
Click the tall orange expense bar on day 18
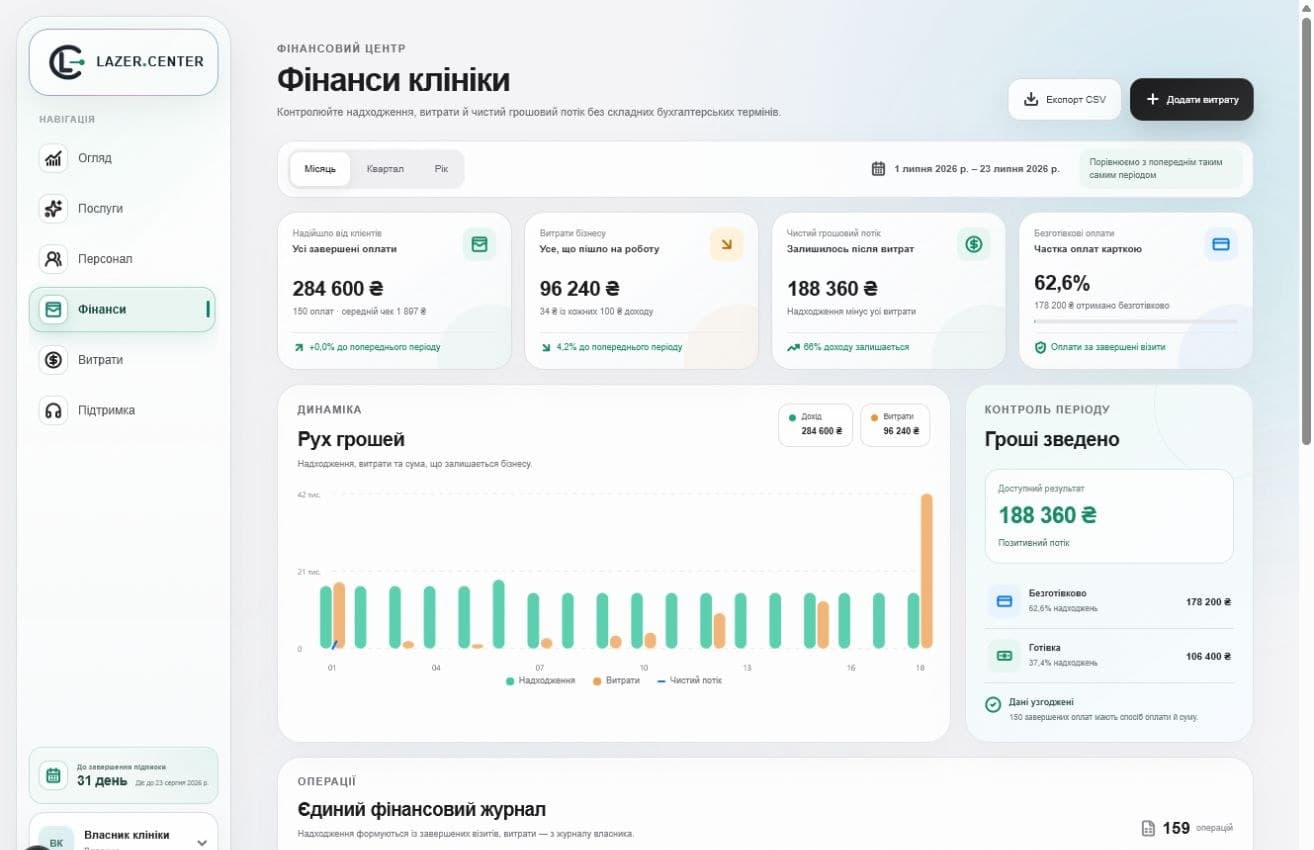pos(927,571)
